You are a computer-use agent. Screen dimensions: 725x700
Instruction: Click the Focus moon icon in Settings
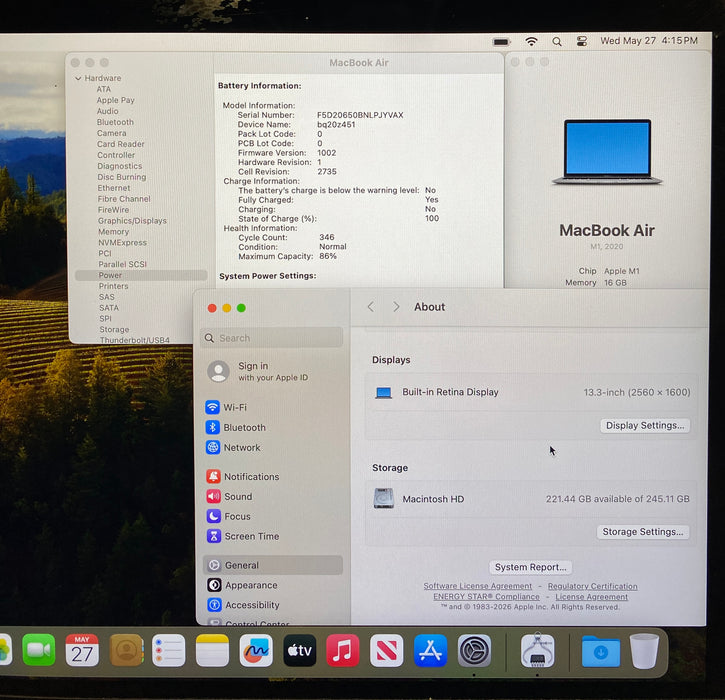point(214,516)
